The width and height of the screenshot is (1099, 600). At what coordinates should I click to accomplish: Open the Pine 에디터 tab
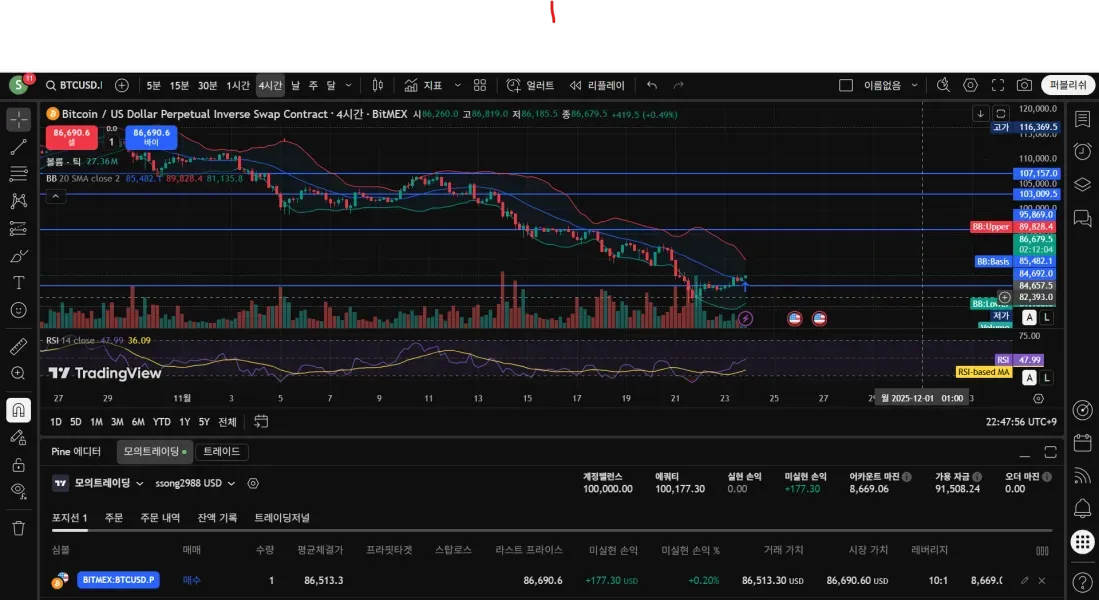76,451
